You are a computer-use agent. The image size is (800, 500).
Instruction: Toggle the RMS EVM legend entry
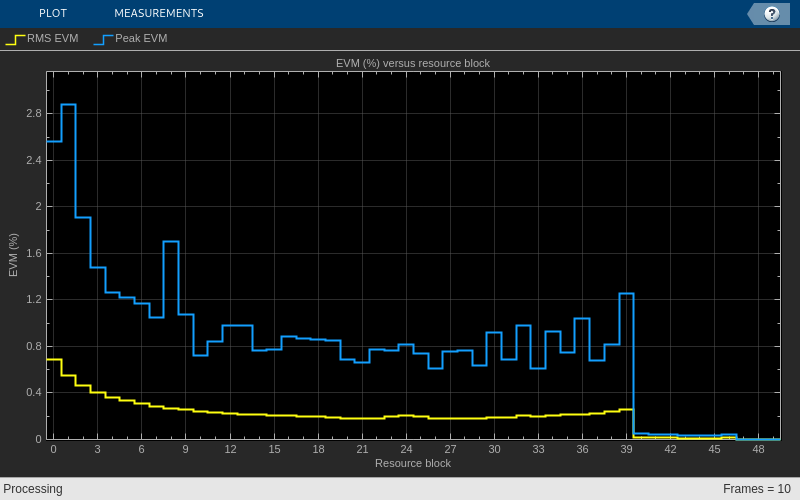pos(42,39)
